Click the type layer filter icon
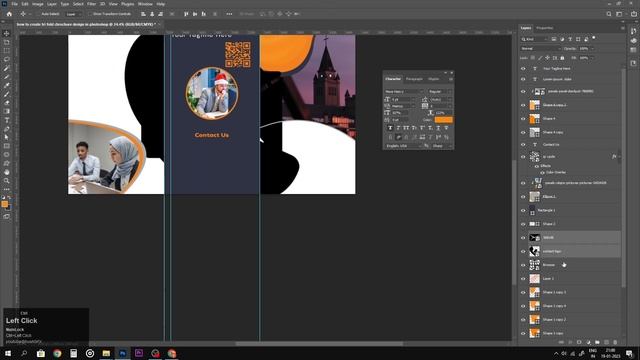Screen dimensions: 640x360 570,39
